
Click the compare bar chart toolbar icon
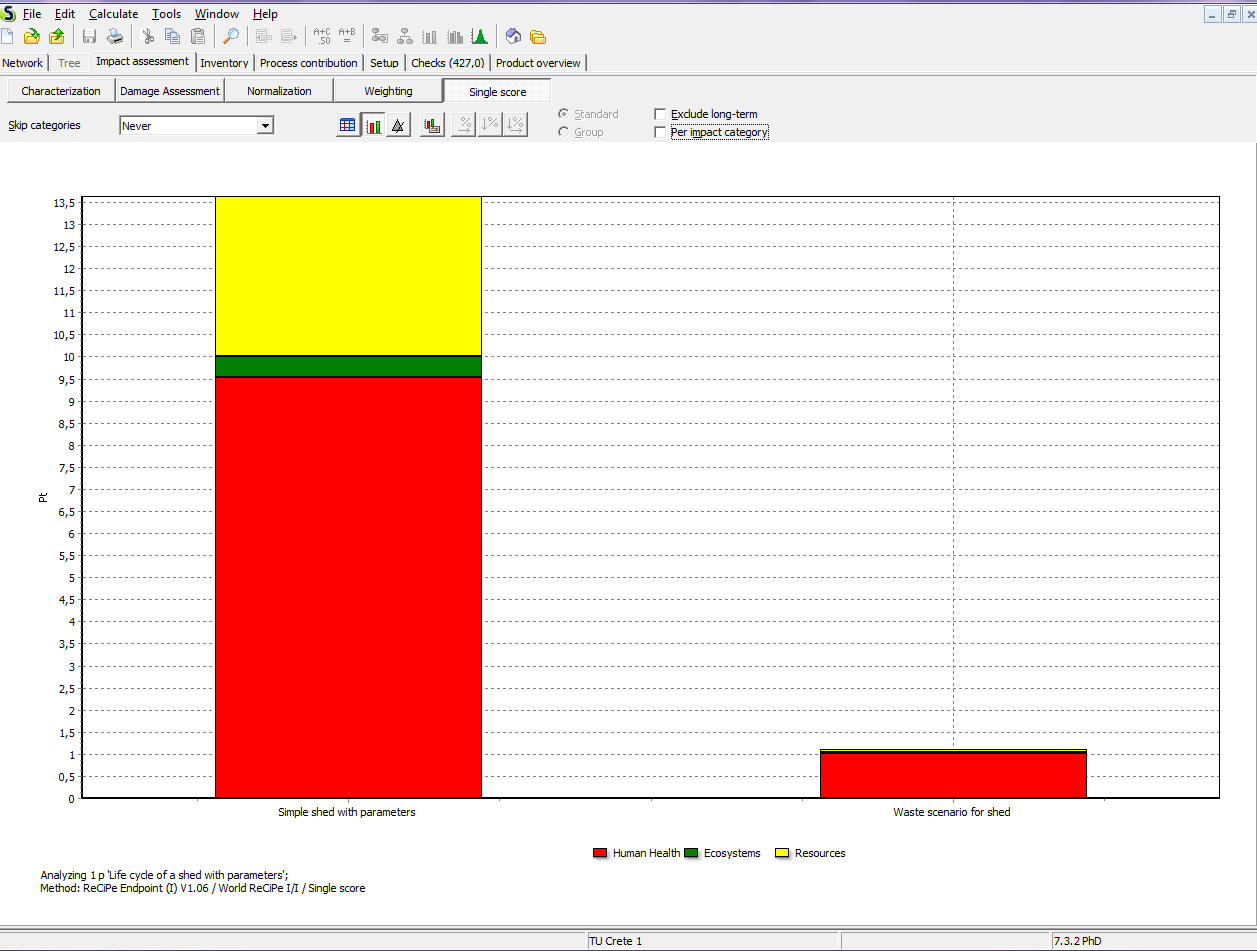[455, 37]
